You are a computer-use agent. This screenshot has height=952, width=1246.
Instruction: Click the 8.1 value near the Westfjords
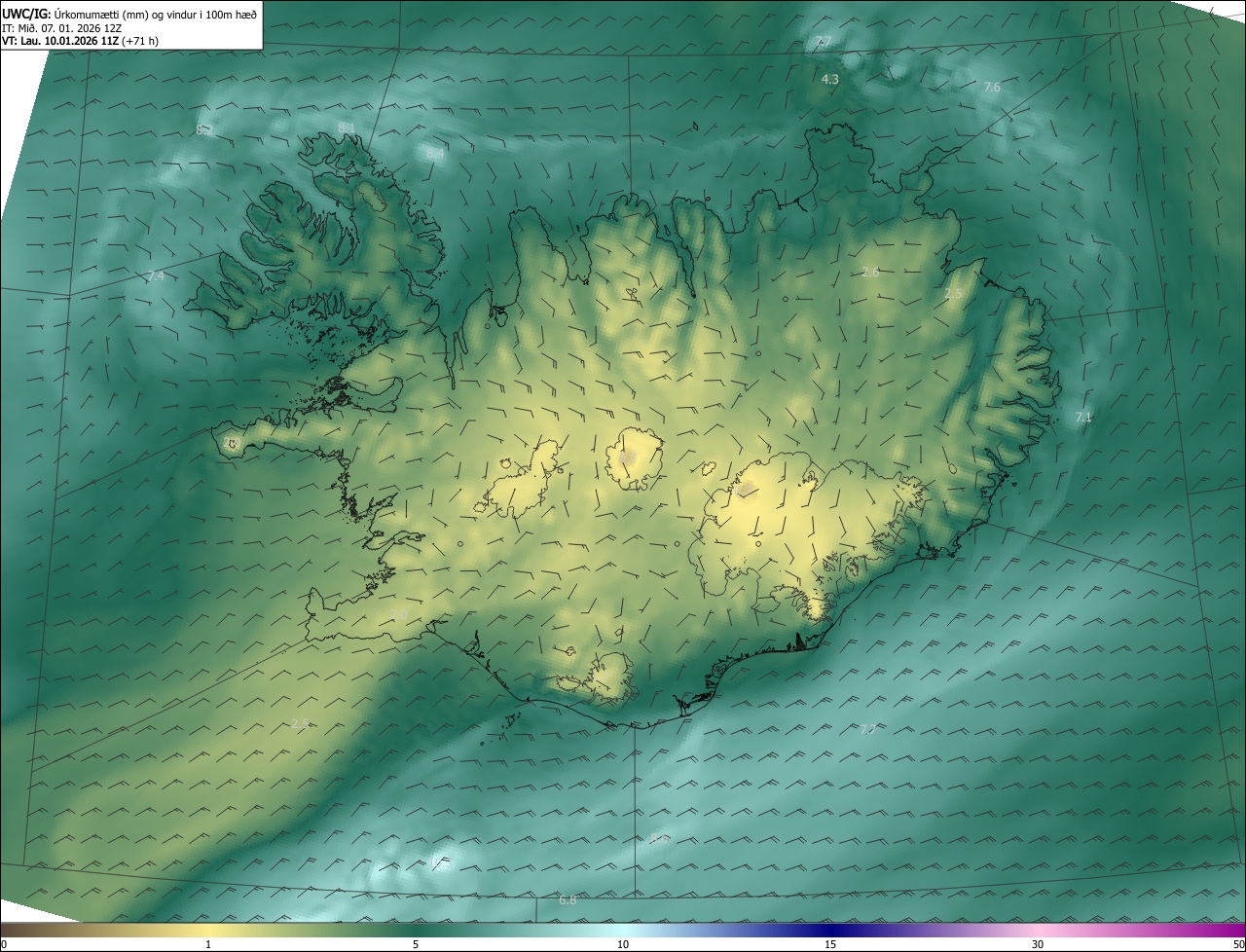[347, 128]
